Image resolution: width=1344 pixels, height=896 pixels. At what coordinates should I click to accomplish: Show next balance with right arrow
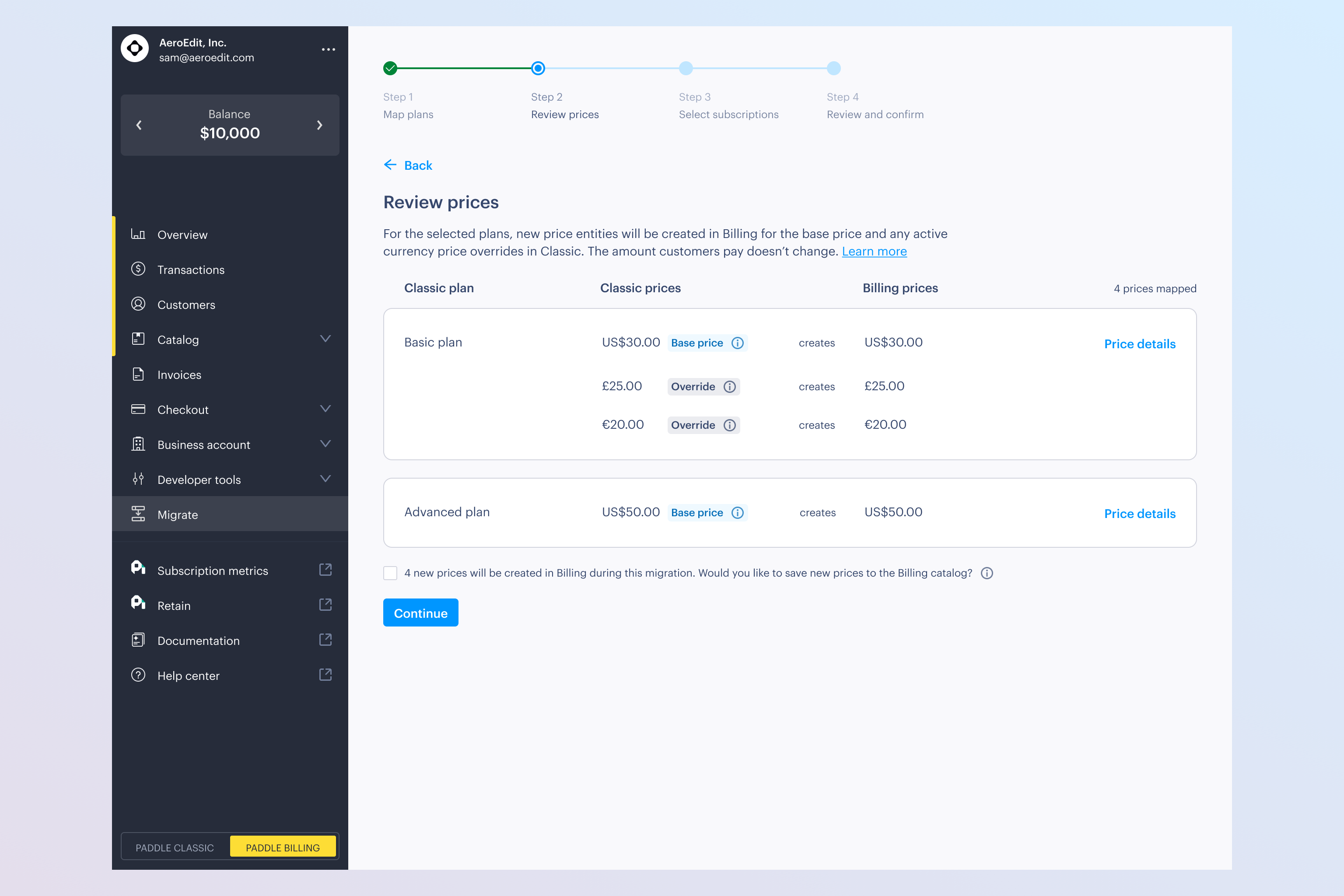(x=319, y=125)
